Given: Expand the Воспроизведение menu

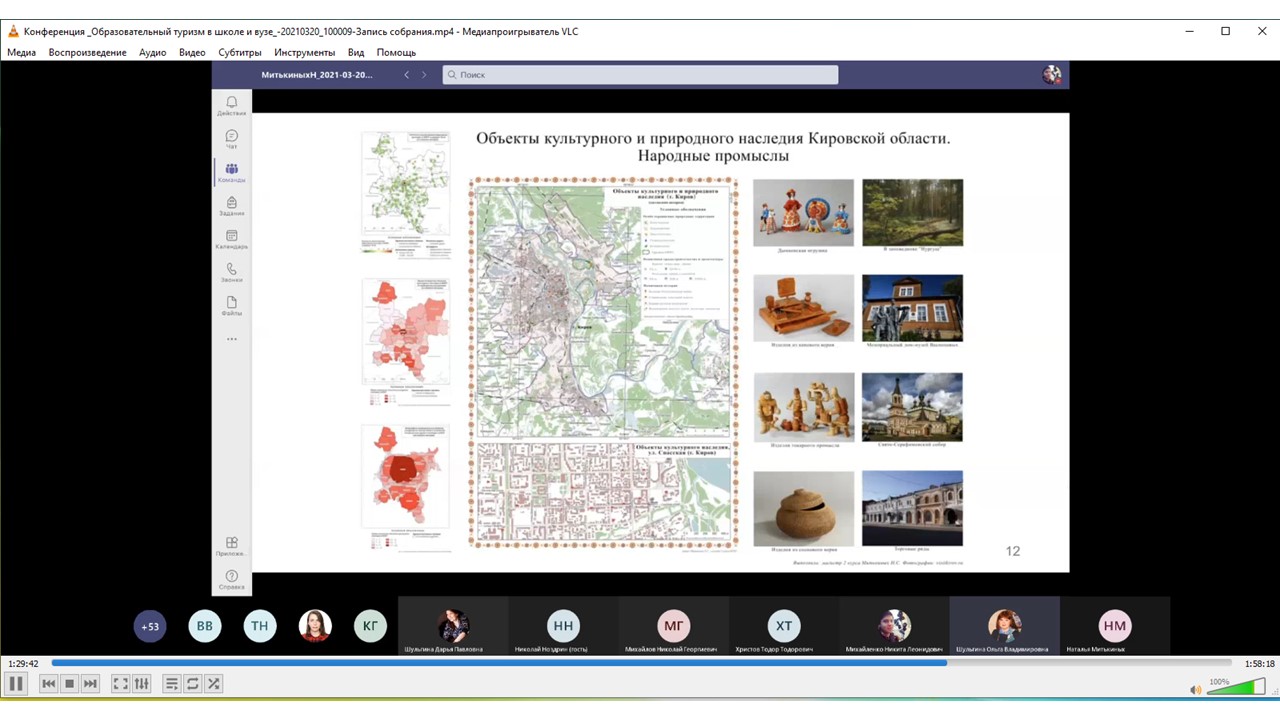Looking at the screenshot, I should click(87, 52).
